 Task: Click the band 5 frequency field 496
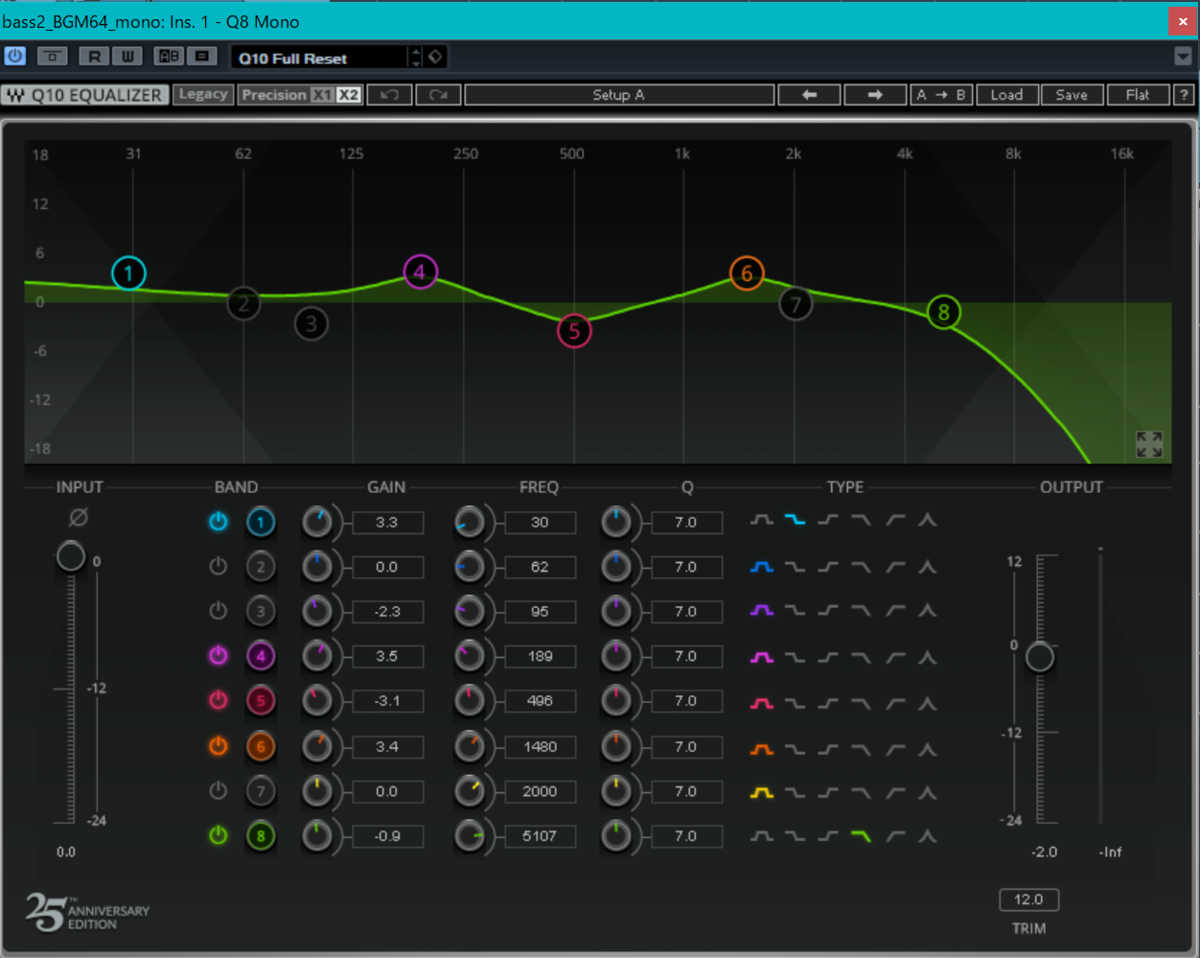pos(540,701)
